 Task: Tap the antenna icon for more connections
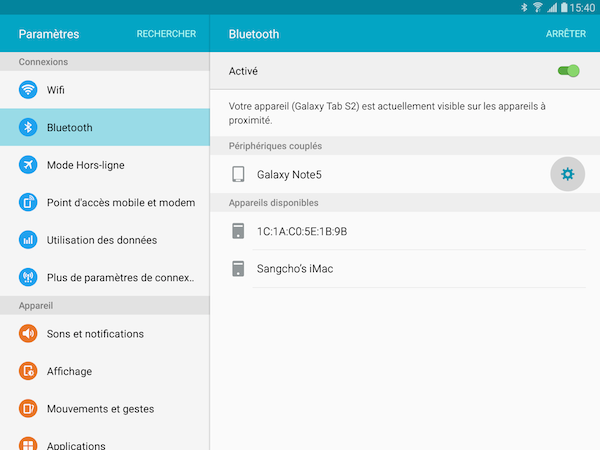tap(28, 277)
